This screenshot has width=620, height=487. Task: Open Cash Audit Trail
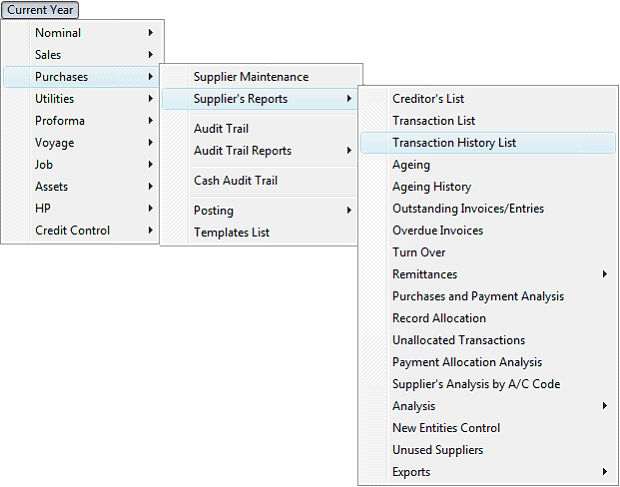(x=259, y=181)
